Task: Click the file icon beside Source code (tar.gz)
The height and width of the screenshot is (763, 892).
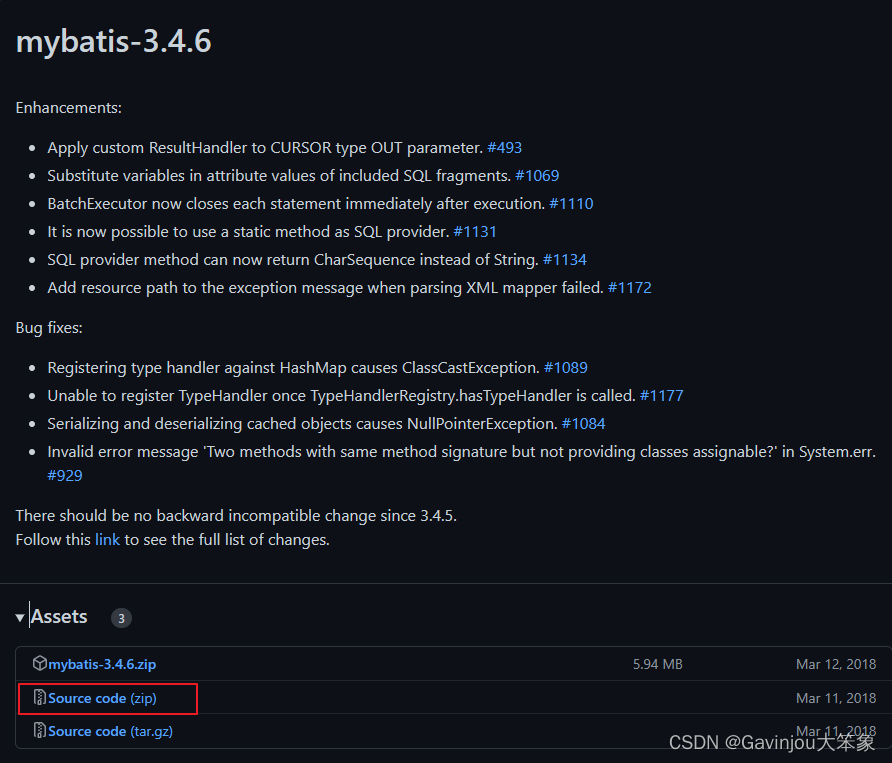Action: (x=40, y=731)
